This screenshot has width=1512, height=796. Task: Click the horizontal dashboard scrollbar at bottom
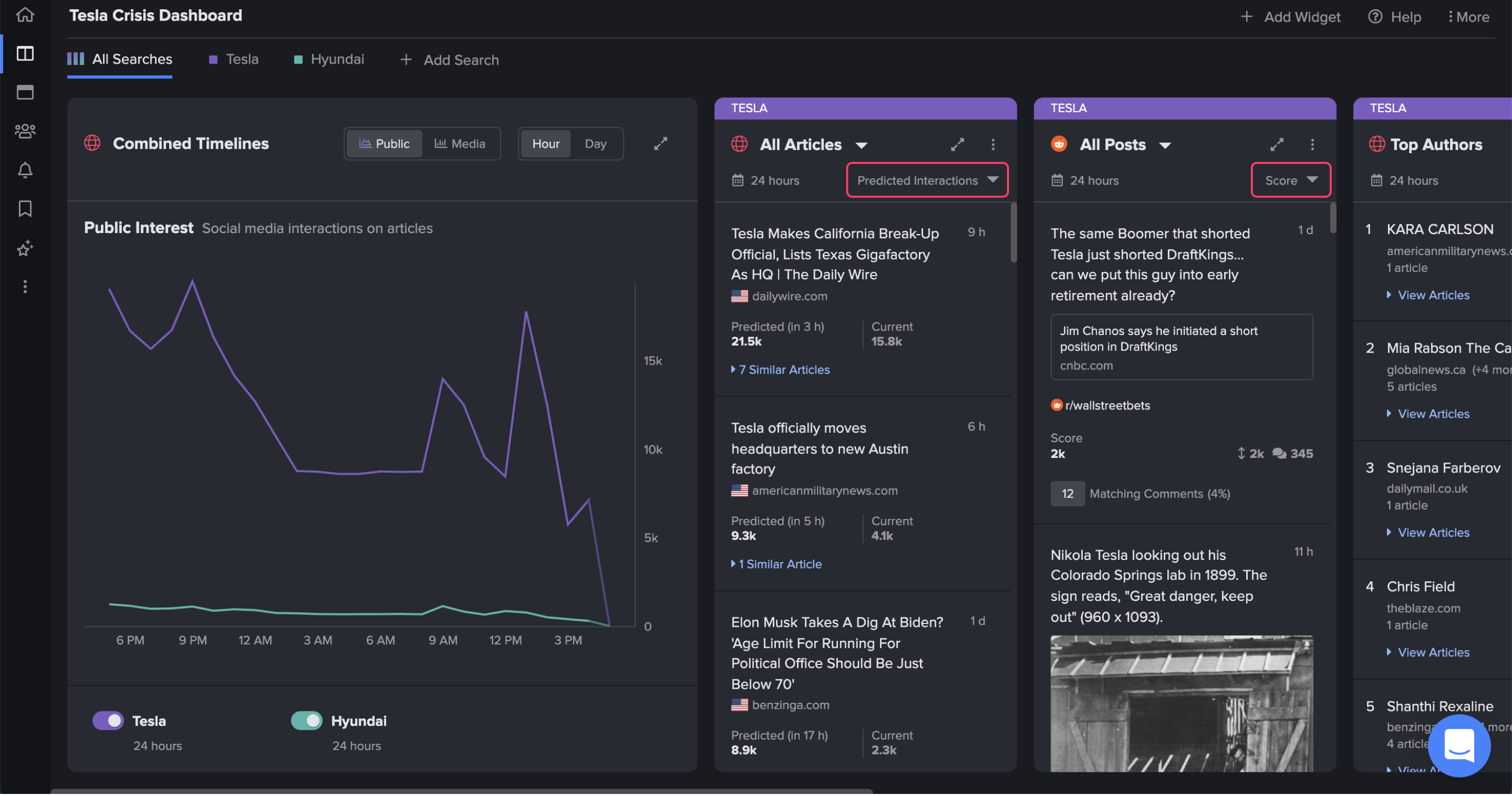[x=461, y=792]
